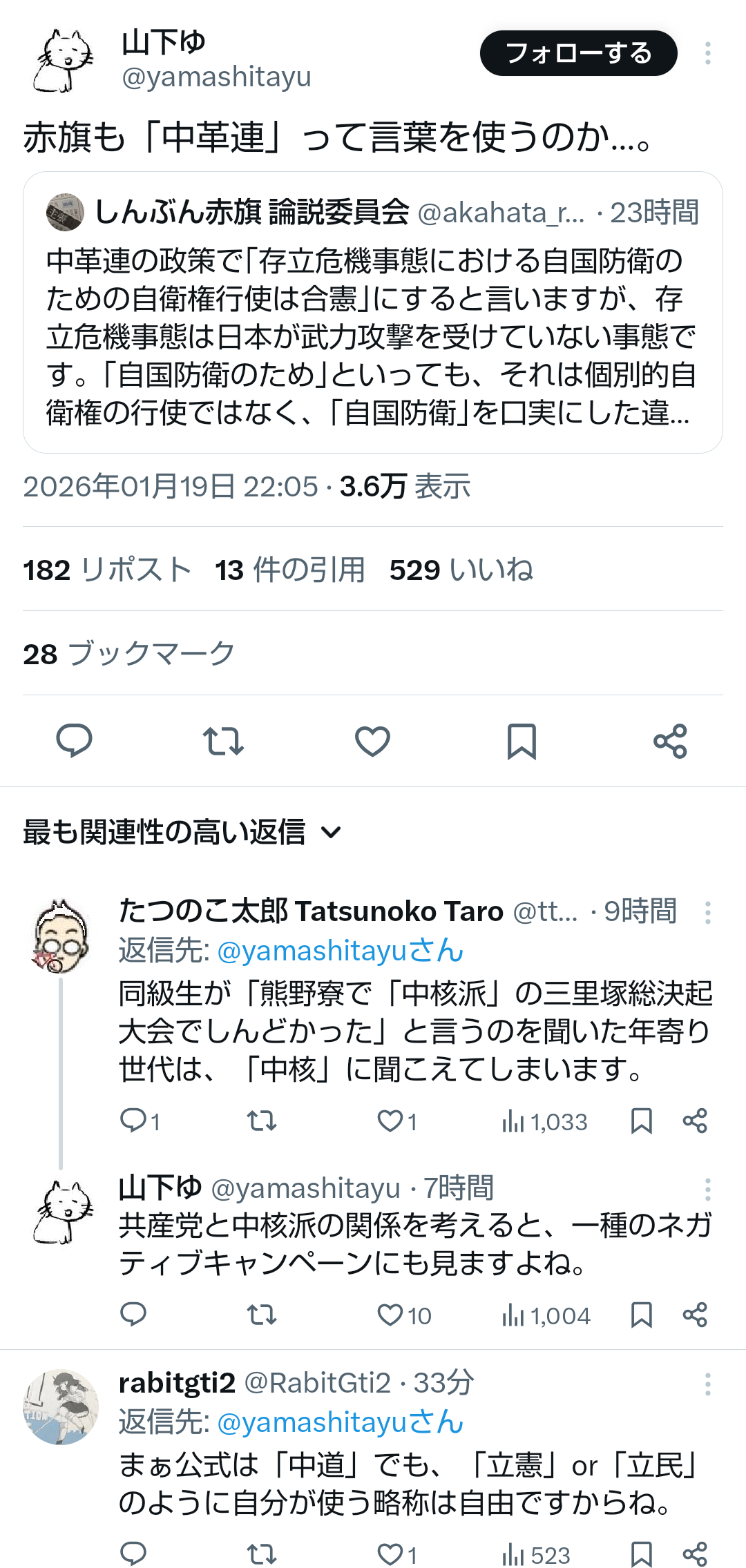Open rabitgti2's profile avatar
746x1568 pixels.
pos(61,1407)
